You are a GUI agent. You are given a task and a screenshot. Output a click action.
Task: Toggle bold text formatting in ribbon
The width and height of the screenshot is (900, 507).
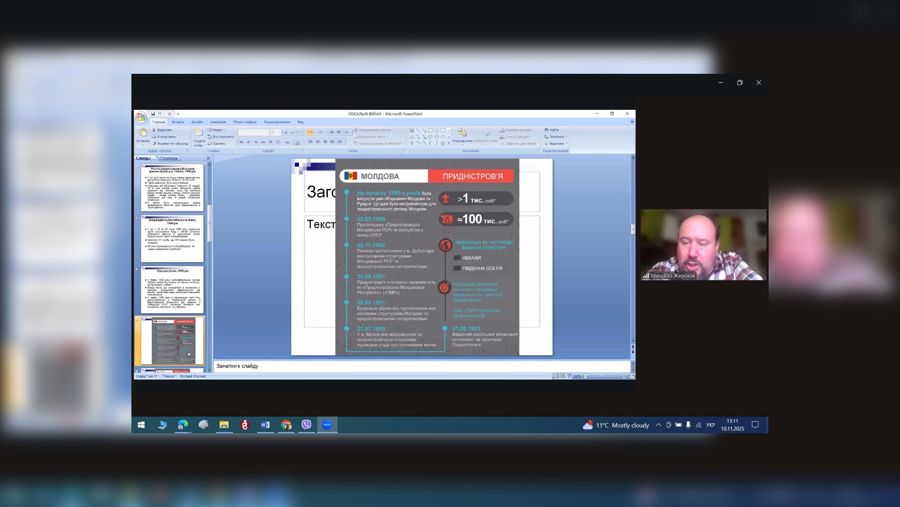(241, 142)
